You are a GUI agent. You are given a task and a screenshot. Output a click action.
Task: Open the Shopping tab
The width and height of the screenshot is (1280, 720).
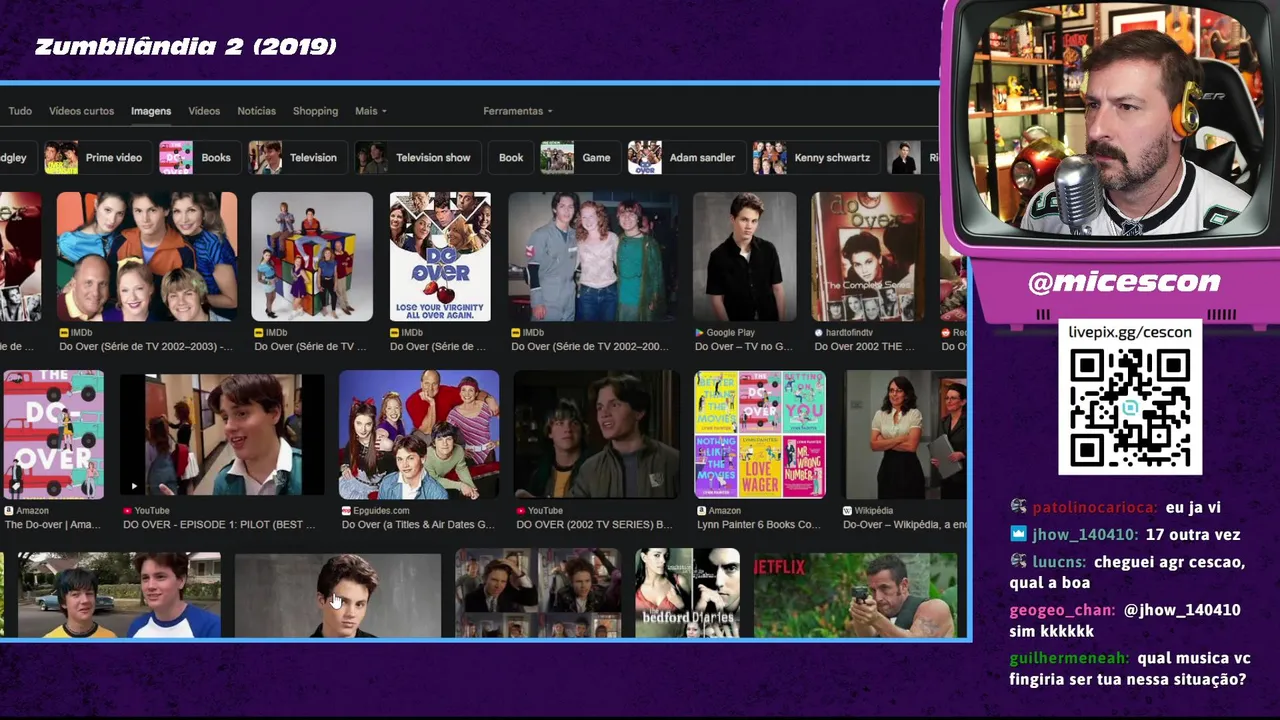pyautogui.click(x=315, y=111)
